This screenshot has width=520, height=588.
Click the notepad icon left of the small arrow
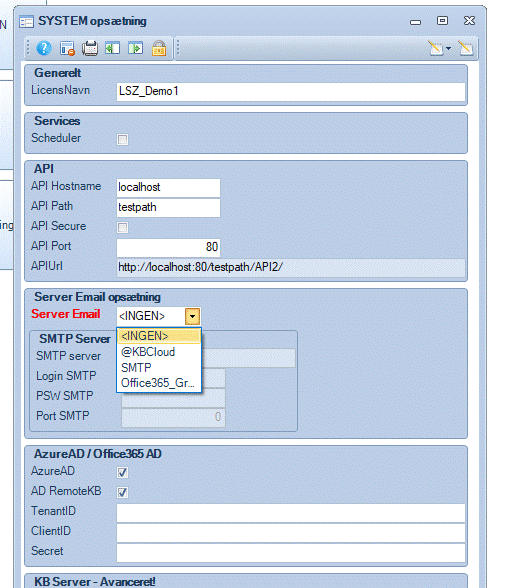436,48
